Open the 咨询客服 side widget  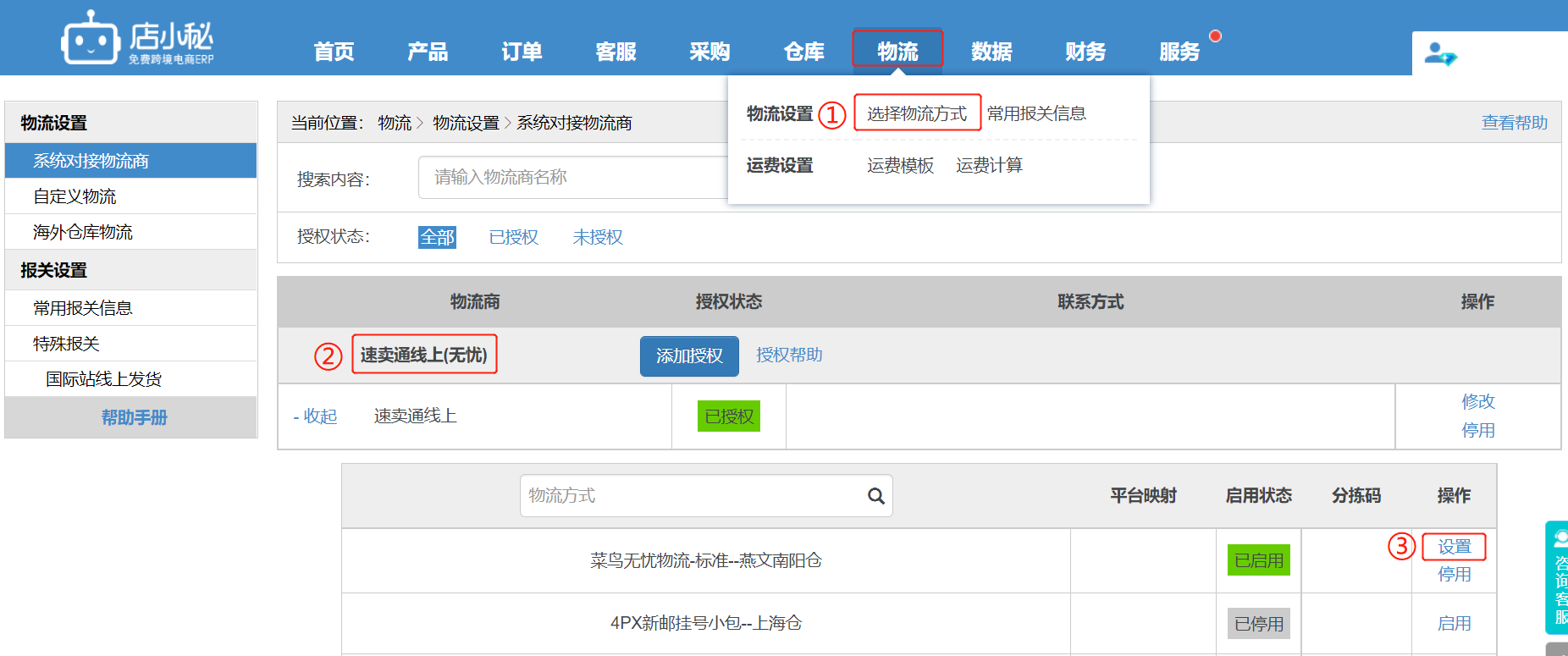pyautogui.click(x=1557, y=577)
